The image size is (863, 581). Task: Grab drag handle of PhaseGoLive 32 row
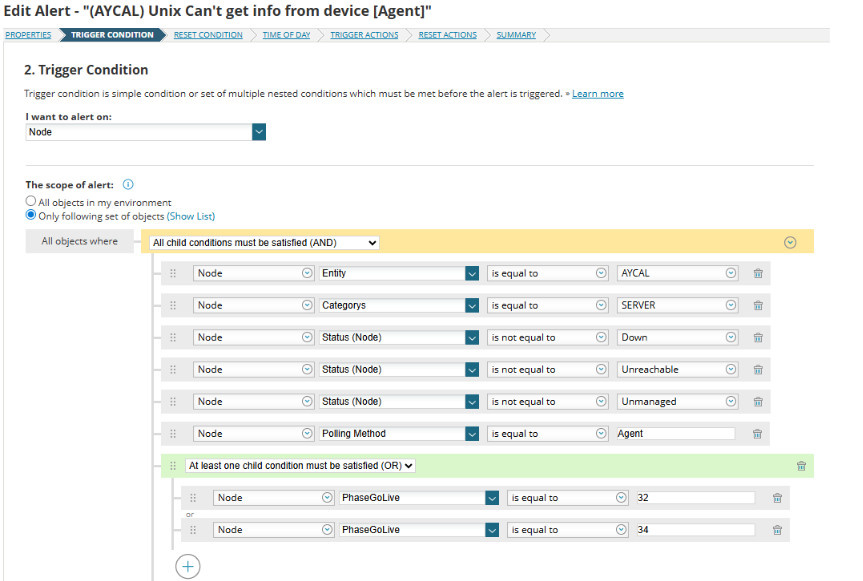tap(193, 498)
